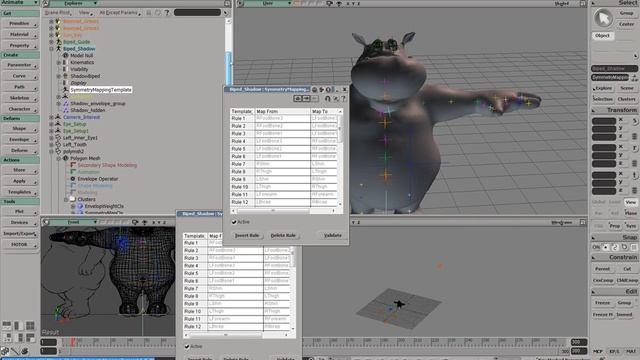Open the Envelope menu
The image size is (640, 360).
coord(20,140)
